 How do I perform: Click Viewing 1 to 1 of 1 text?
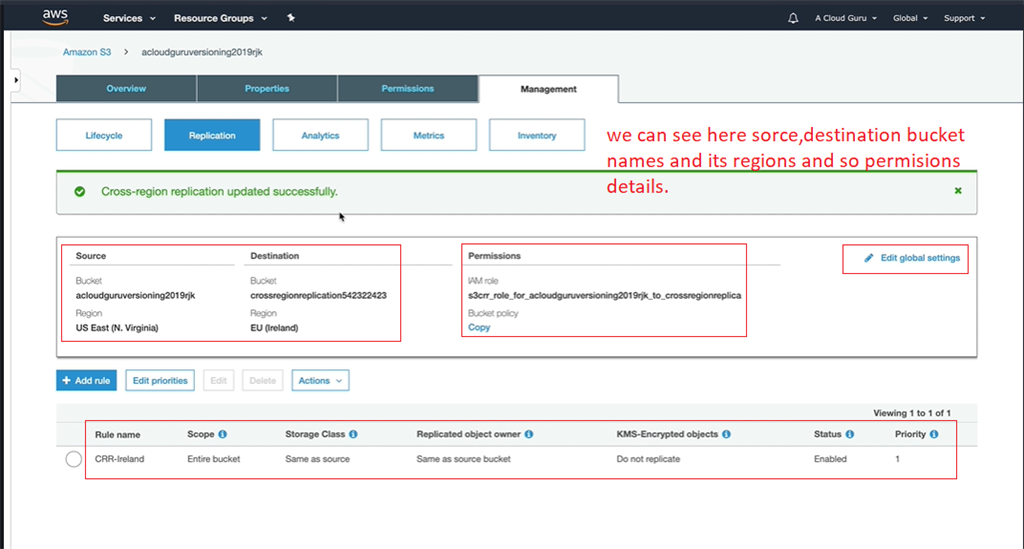[x=912, y=413]
